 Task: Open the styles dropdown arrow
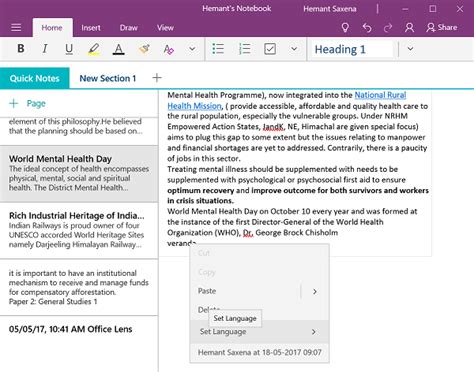(x=410, y=49)
